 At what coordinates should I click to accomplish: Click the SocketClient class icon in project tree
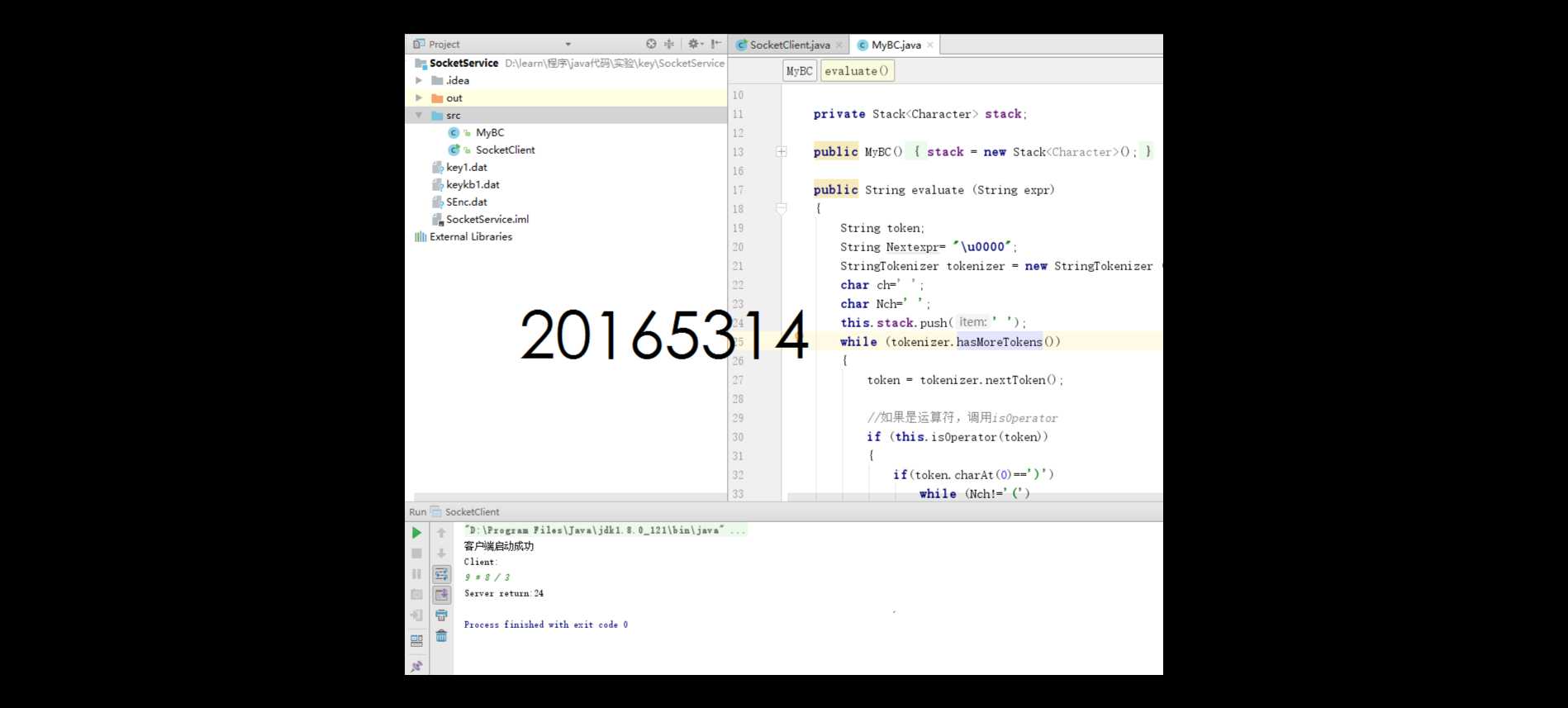click(x=454, y=150)
